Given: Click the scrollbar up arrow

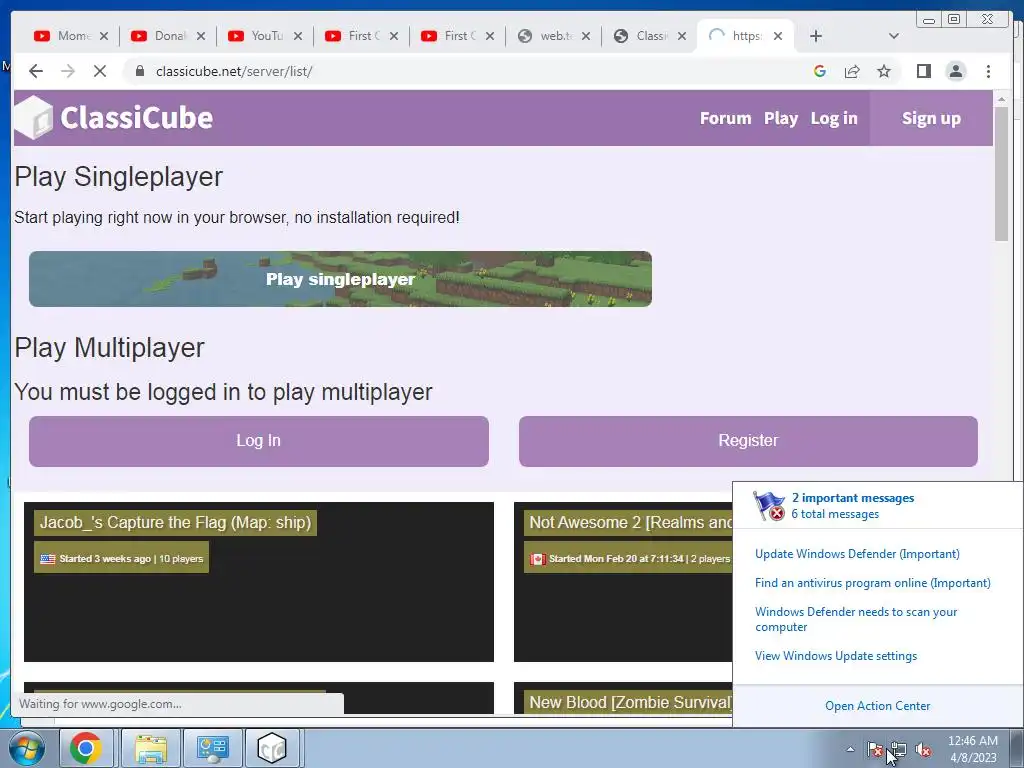Looking at the screenshot, I should tap(1002, 99).
